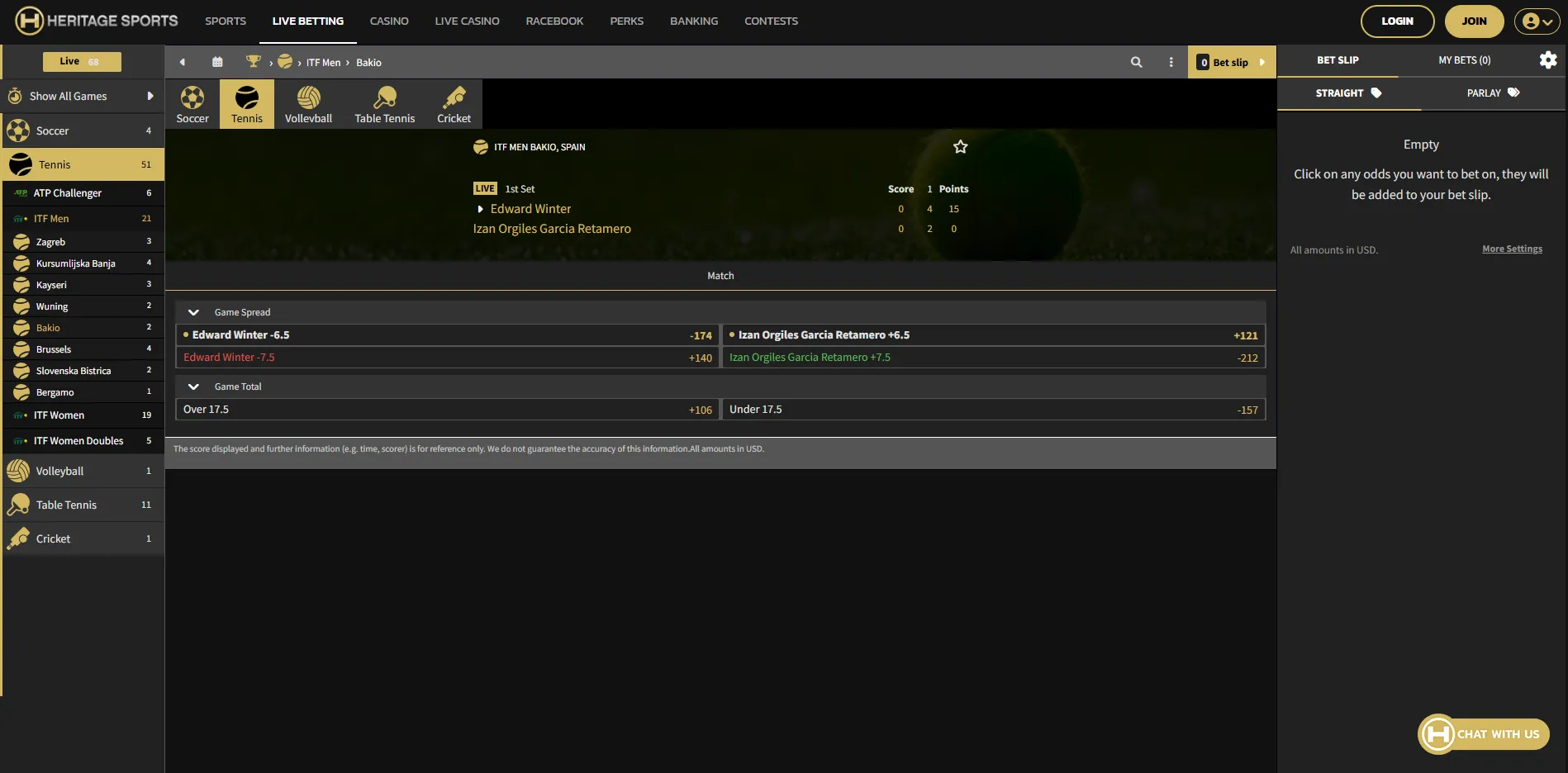Open the Racebook menu
1568x773 pixels.
554,21
